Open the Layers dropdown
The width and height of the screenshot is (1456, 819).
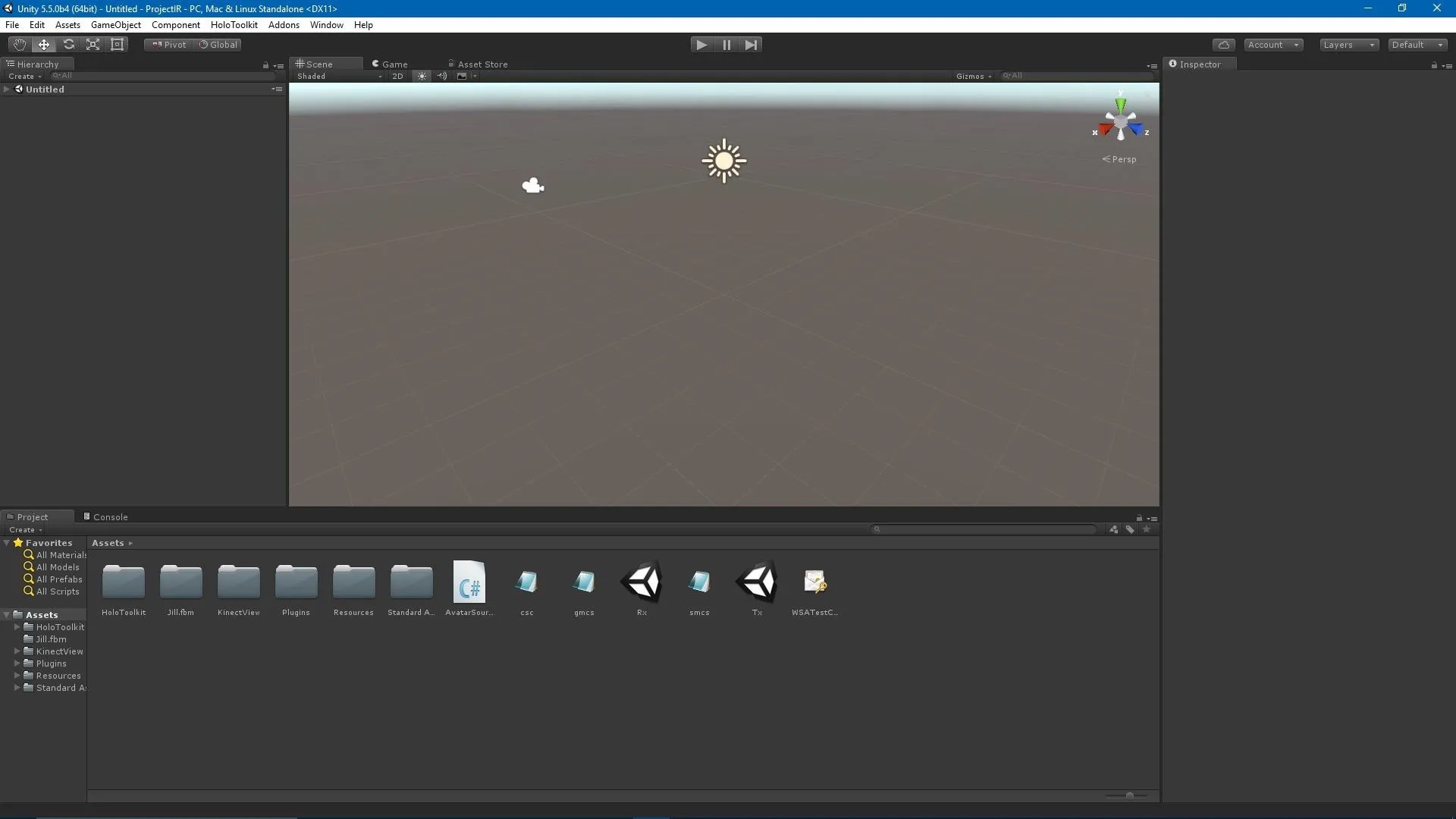tap(1348, 45)
